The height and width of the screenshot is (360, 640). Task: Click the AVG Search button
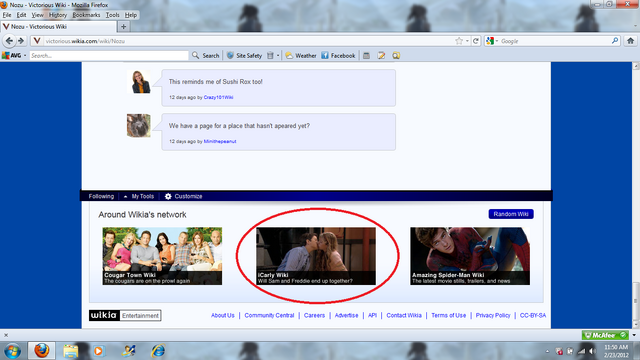click(206, 56)
